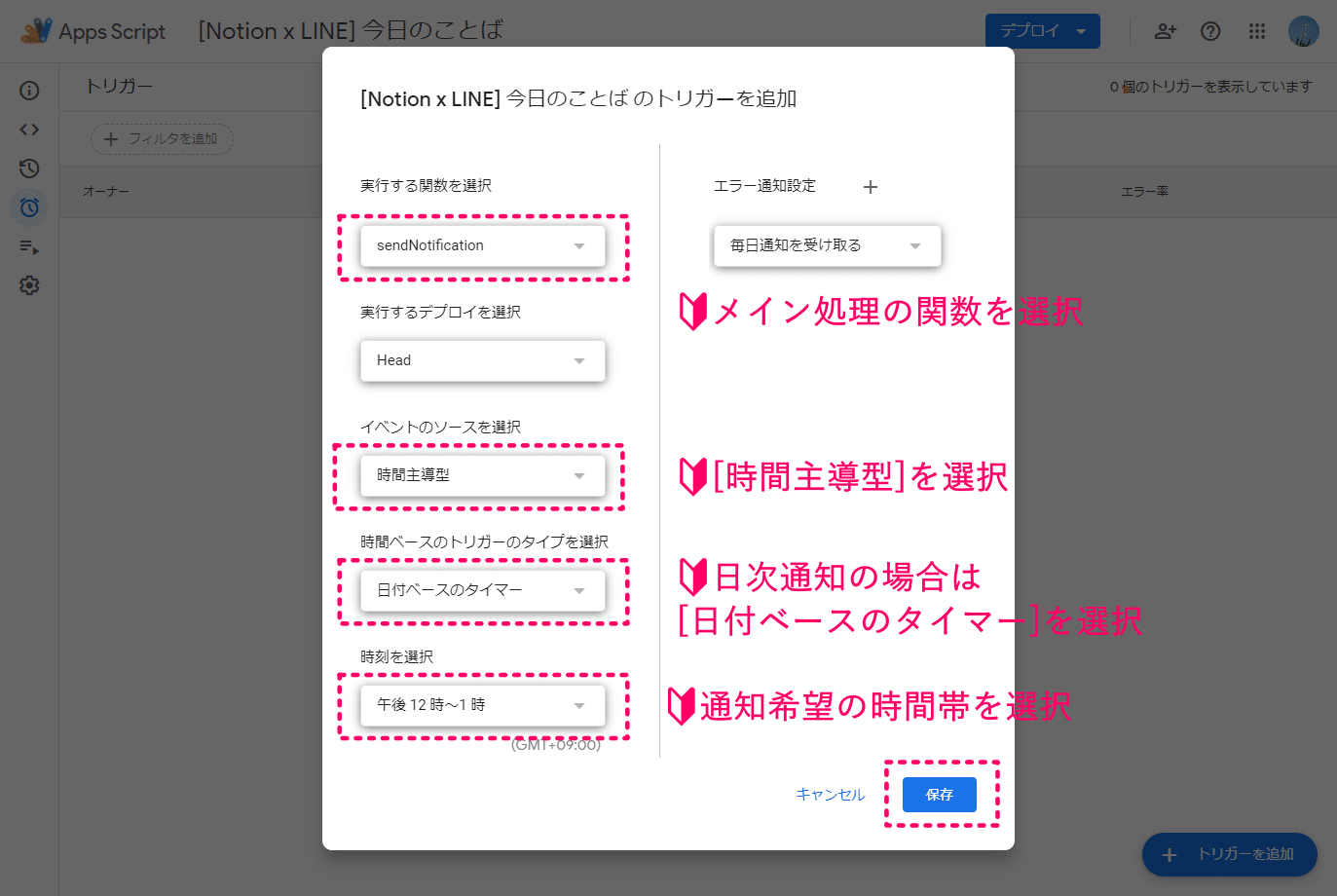The width and height of the screenshot is (1337, 896).
Task: Open the 日付ベースのタイマー trigger type dropdown
Action: [x=483, y=590]
